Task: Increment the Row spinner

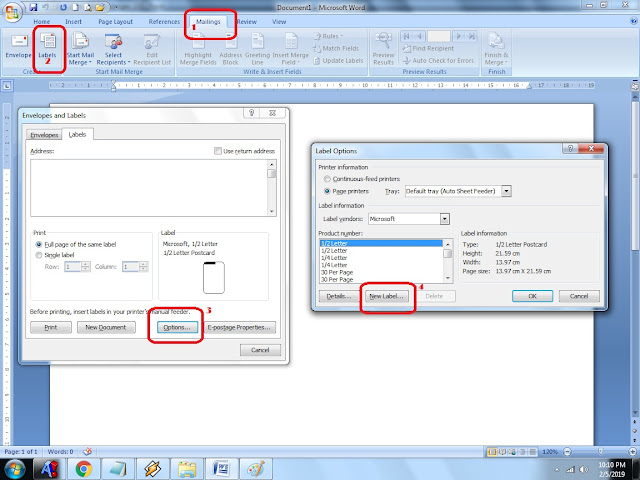Action: pyautogui.click(x=85, y=264)
